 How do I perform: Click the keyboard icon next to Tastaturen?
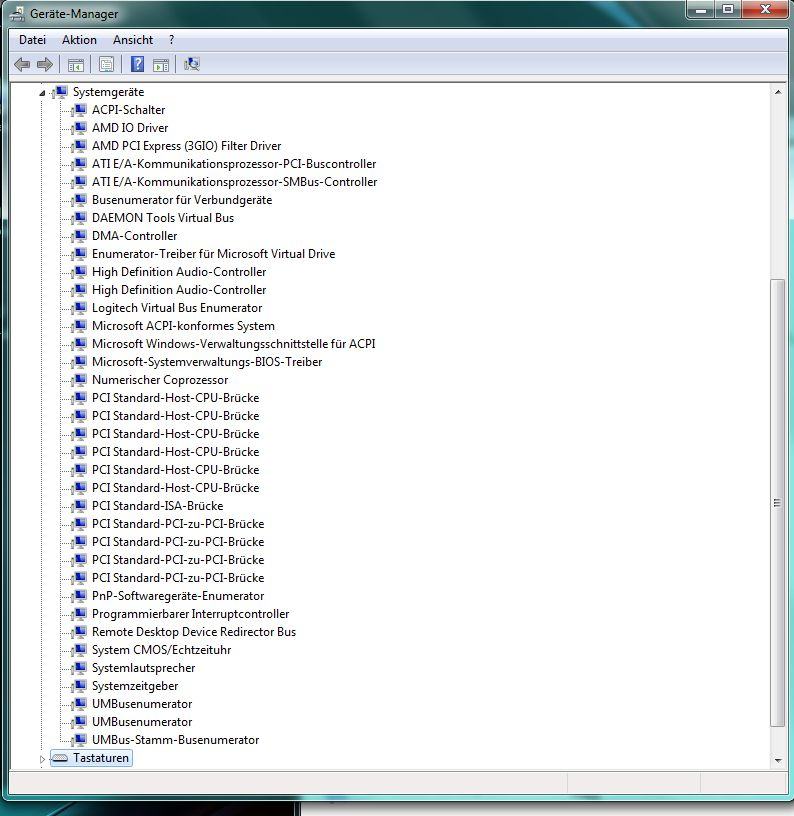[x=60, y=758]
